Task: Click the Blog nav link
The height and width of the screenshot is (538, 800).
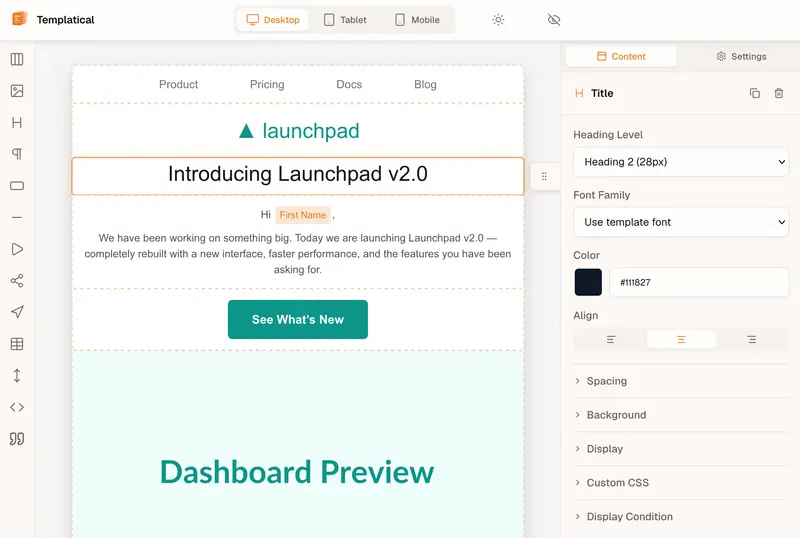Action: 425,84
